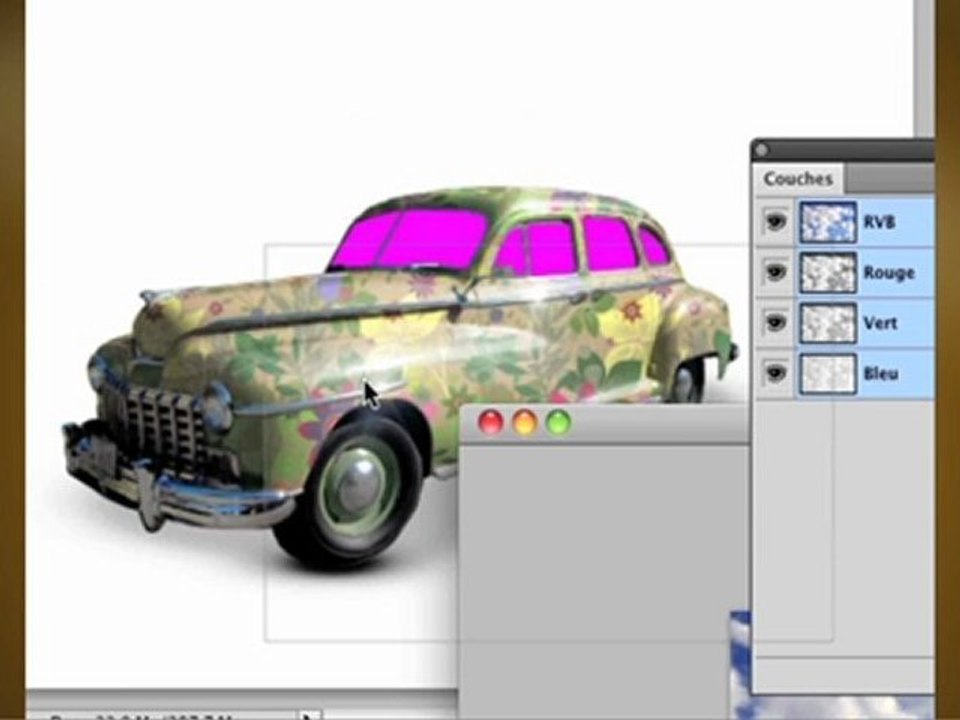Viewport: 960px width, 720px height.
Task: Switch to the Couches tab
Action: (798, 179)
